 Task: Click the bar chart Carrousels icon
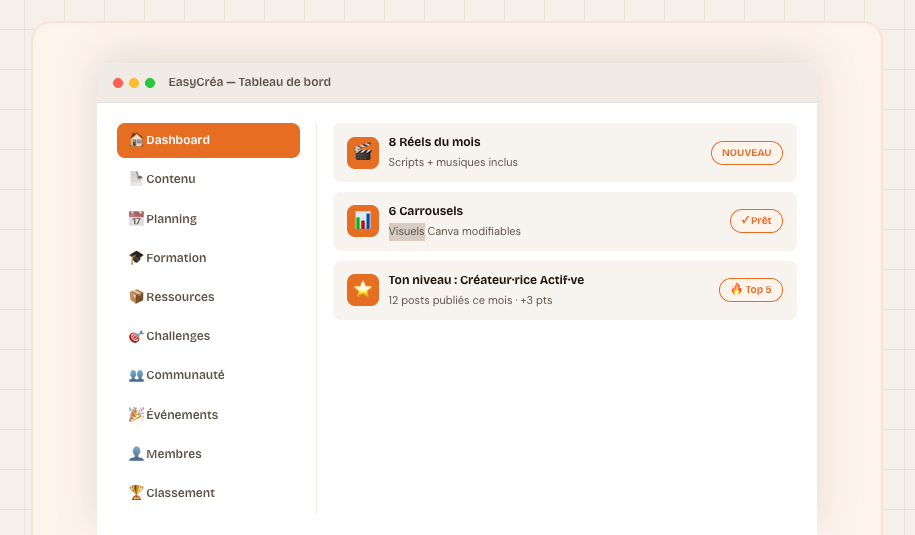pyautogui.click(x=362, y=221)
